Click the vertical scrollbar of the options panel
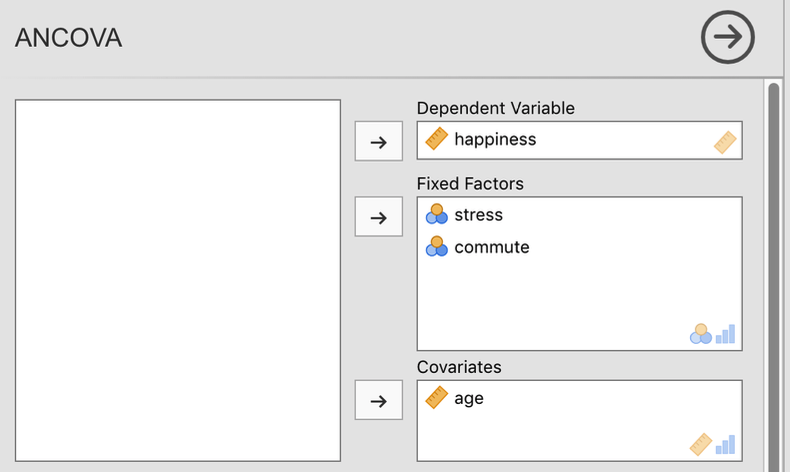Screen dimensions: 790x472 (x=774, y=277)
